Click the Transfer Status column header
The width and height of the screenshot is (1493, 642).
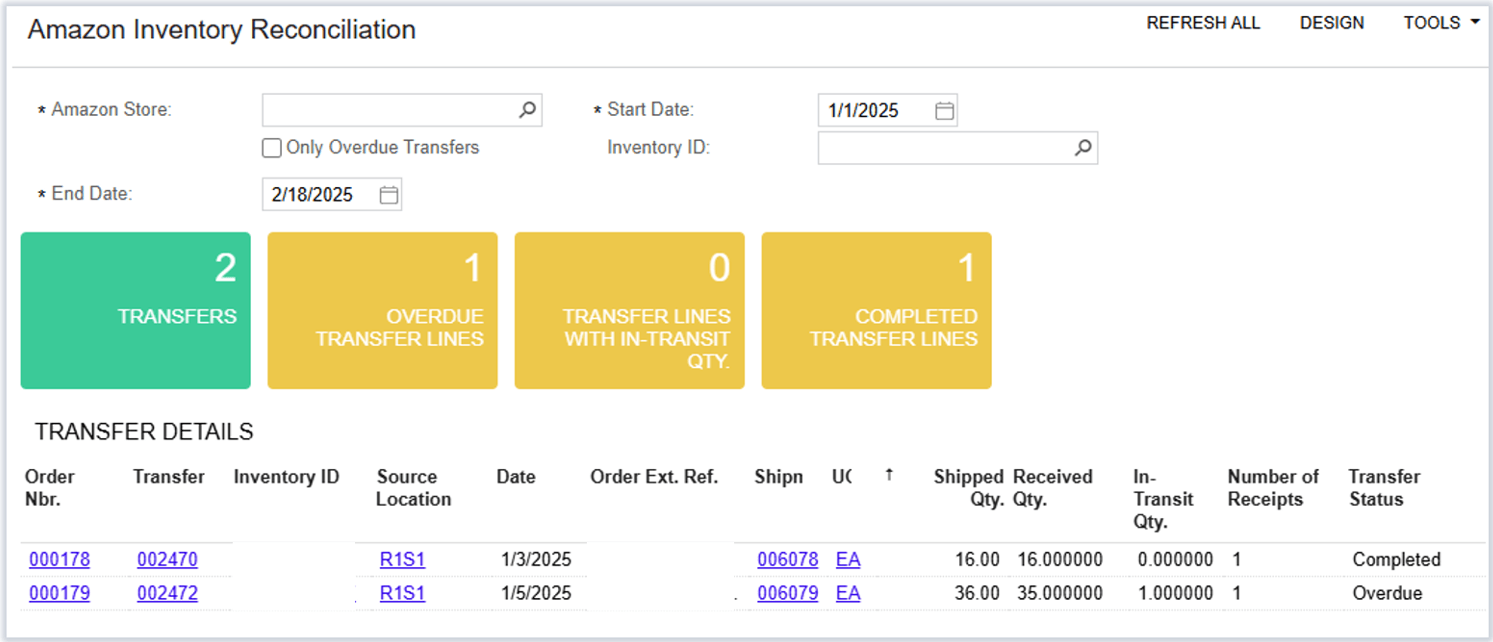(1384, 488)
